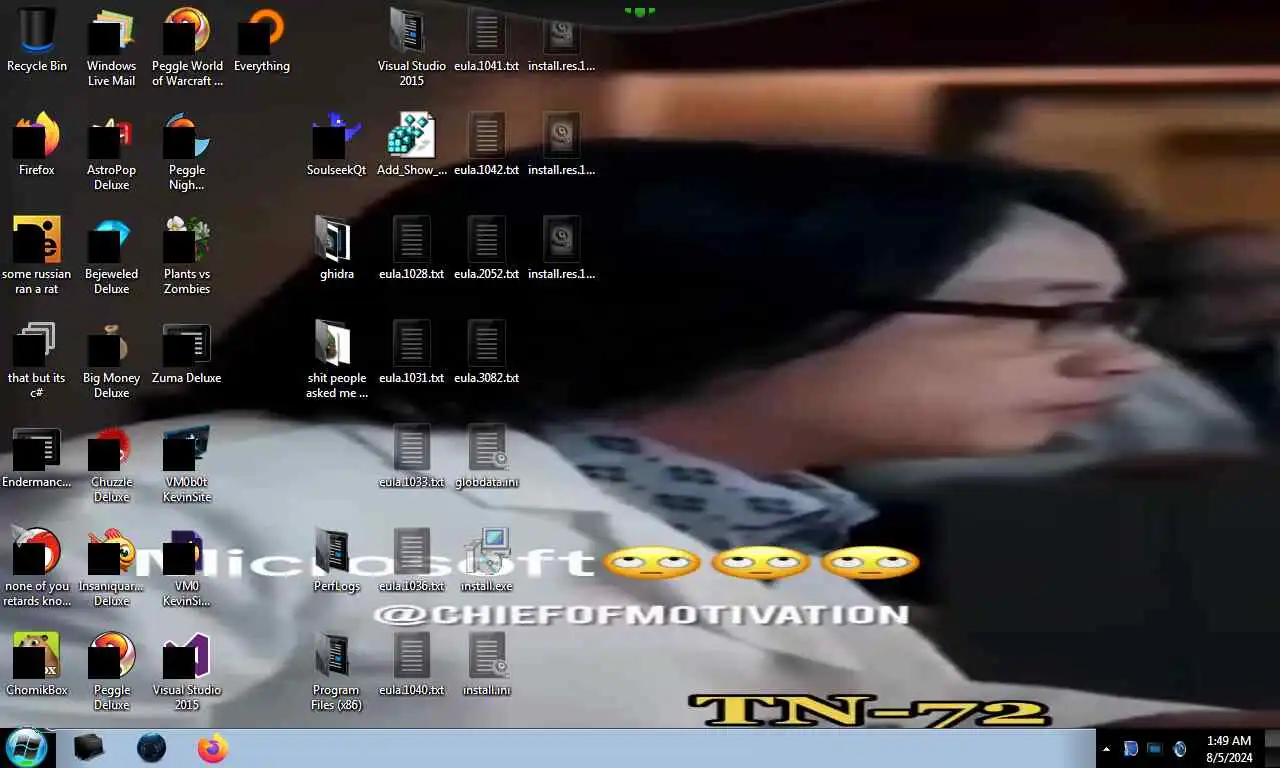
Task: Select the eula.1036.txt file
Action: click(411, 560)
